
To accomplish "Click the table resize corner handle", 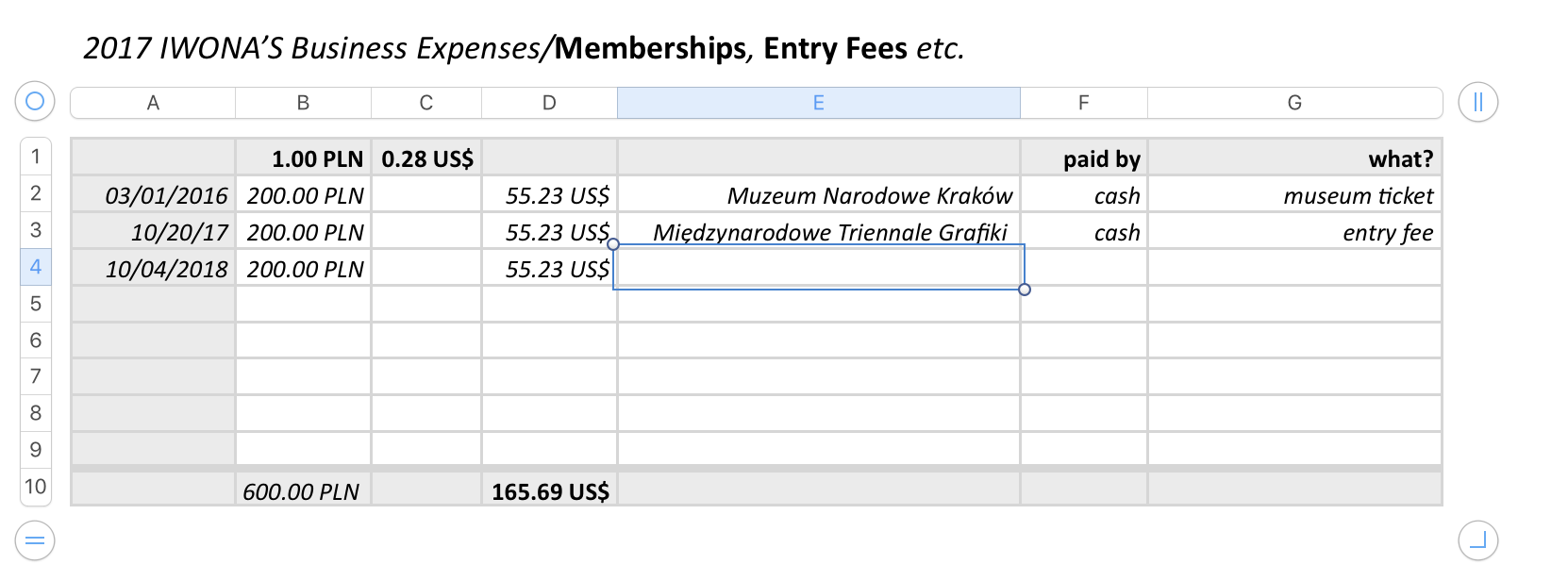I will (x=1477, y=540).
